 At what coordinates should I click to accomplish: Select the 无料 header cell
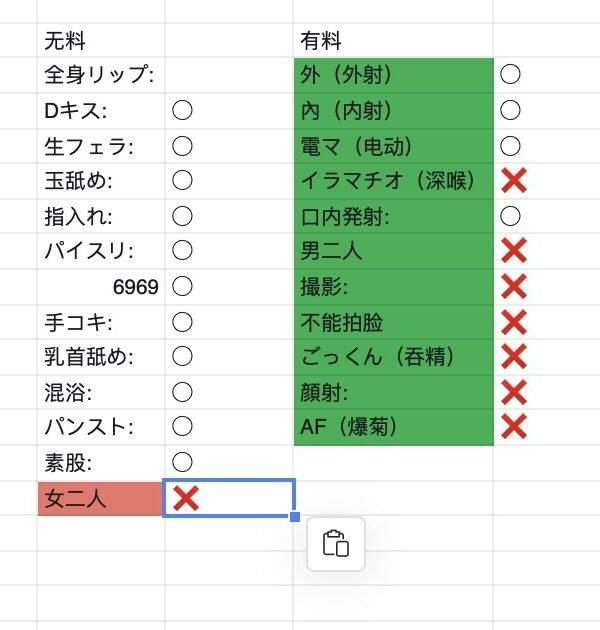pyautogui.click(x=100, y=41)
